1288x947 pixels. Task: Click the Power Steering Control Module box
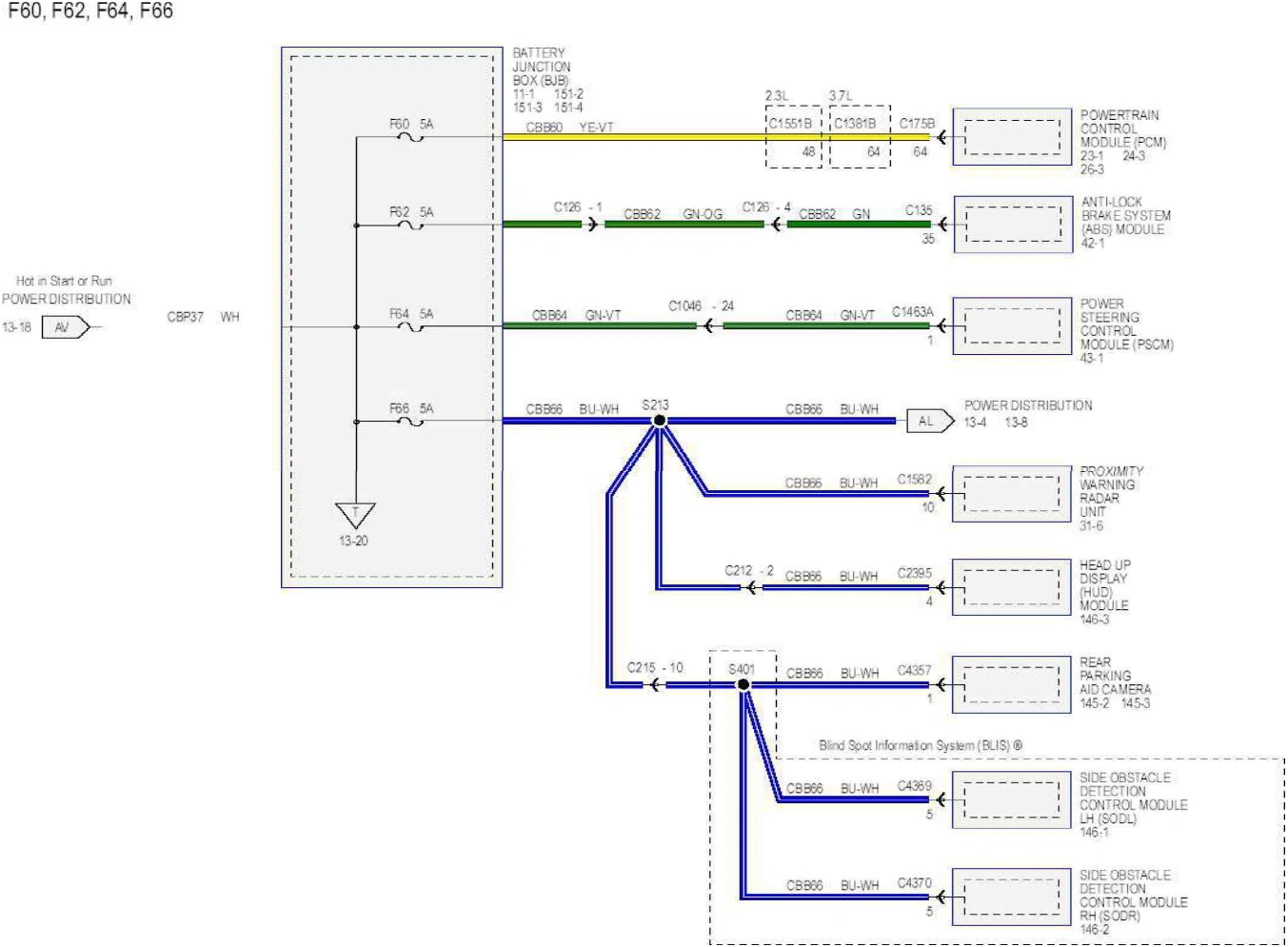coord(1013,326)
